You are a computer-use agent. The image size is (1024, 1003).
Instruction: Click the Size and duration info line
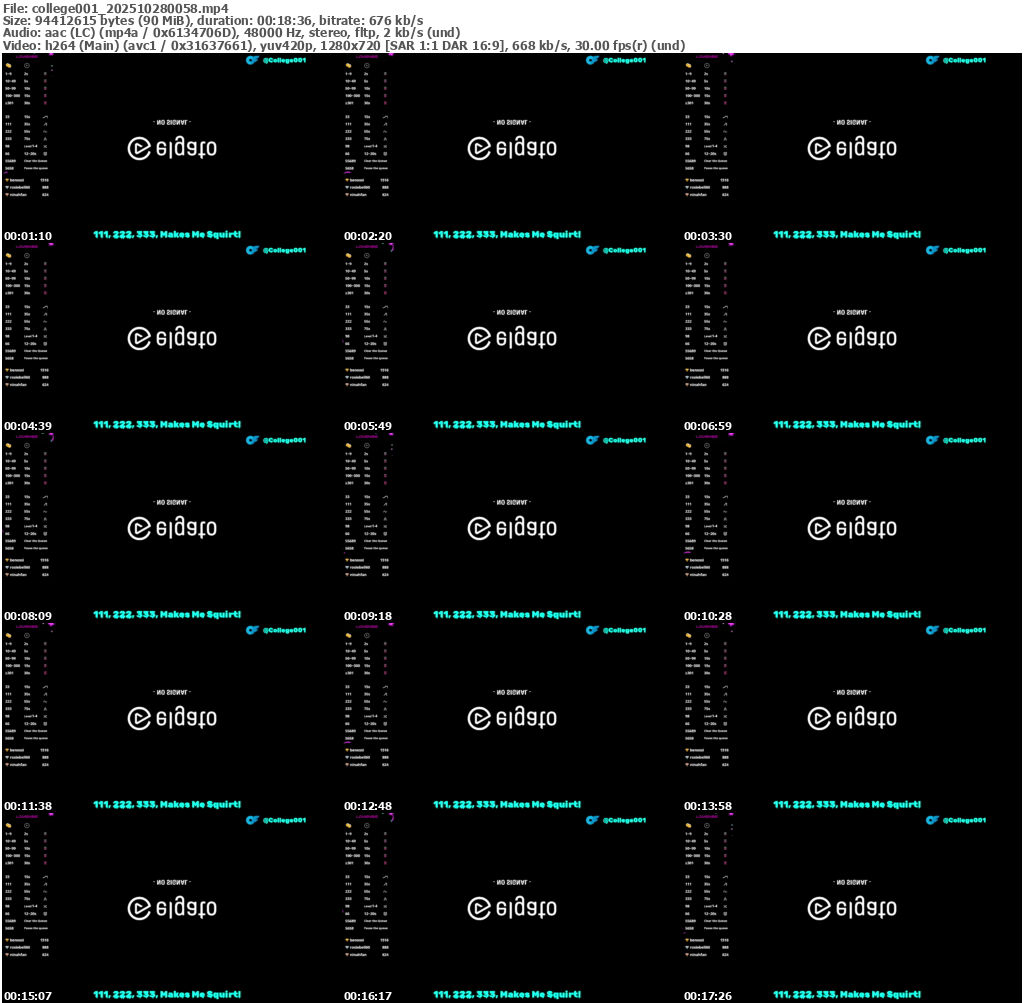tap(213, 20)
